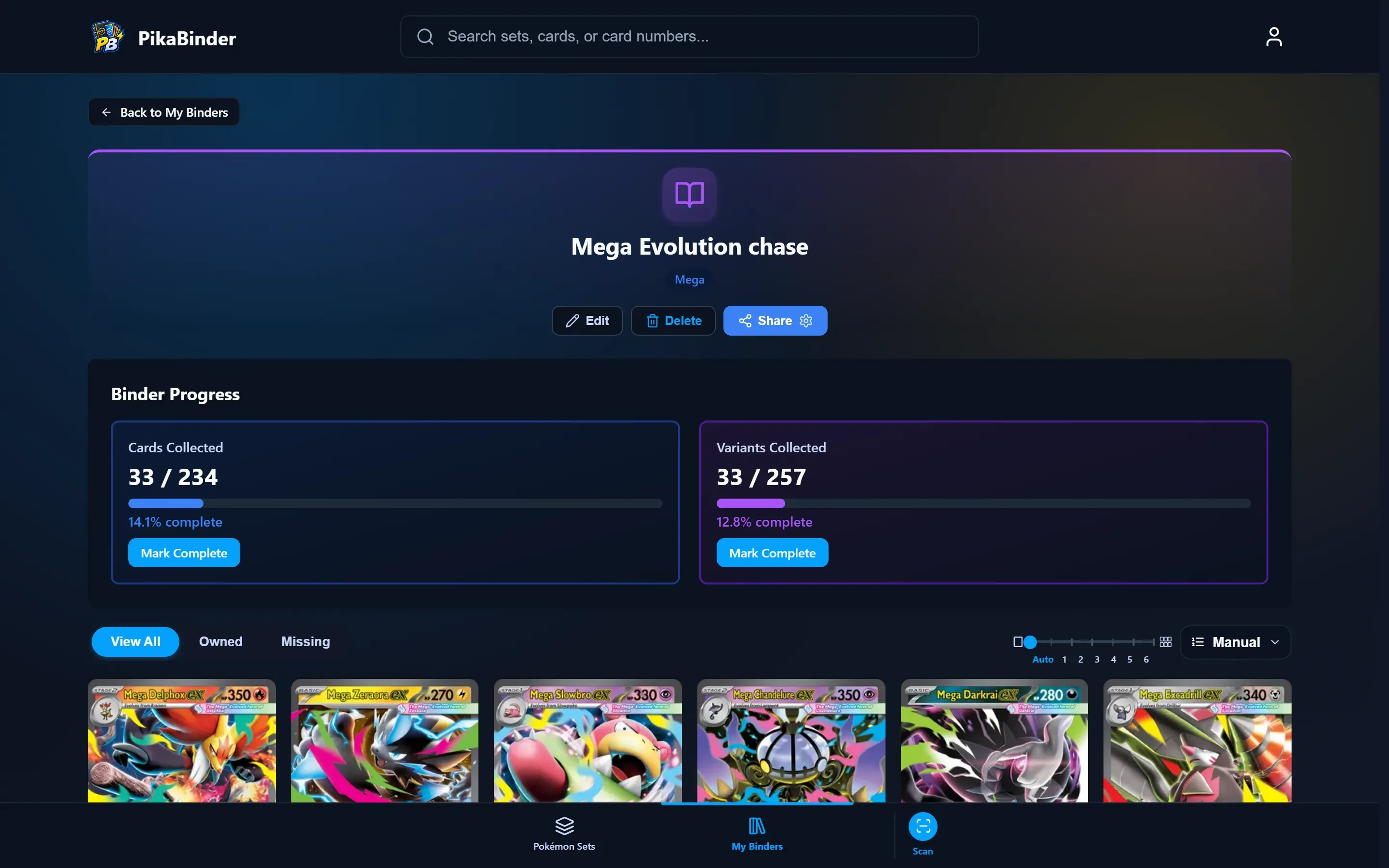Click the blue column-size slider handle
The height and width of the screenshot is (868, 1389).
(x=1030, y=642)
